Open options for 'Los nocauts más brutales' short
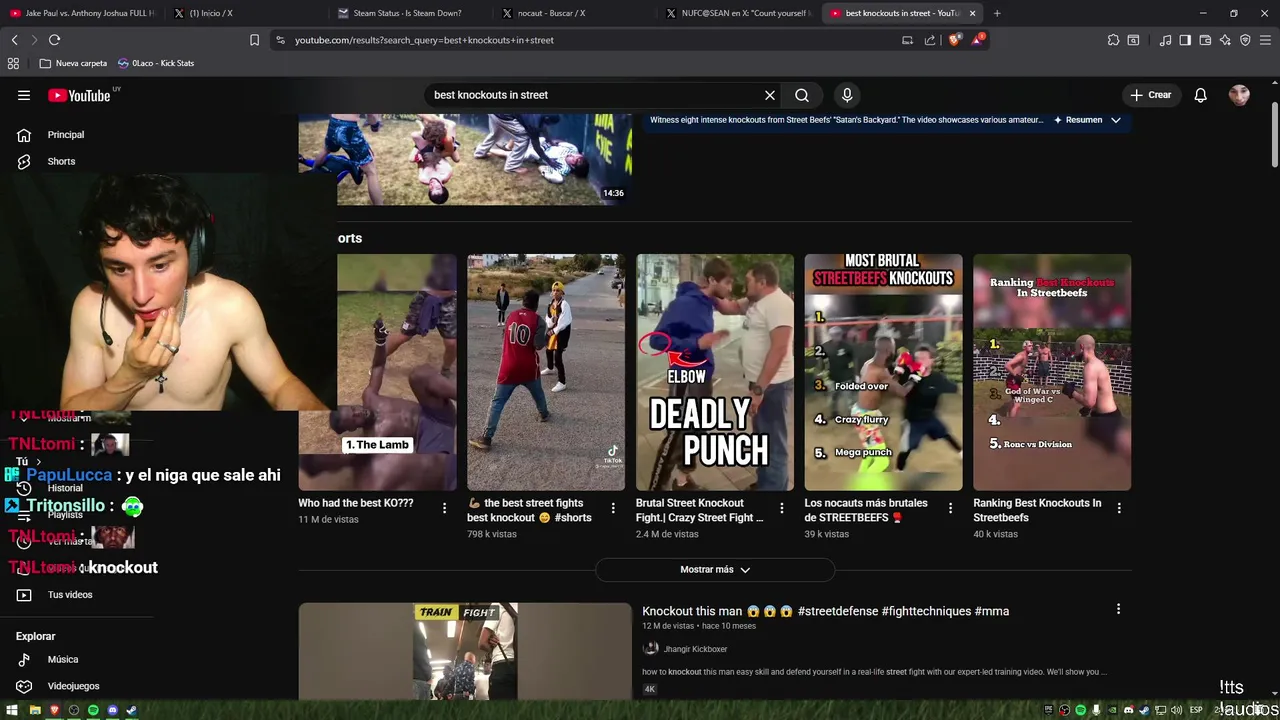This screenshot has width=1280, height=720. (950, 508)
